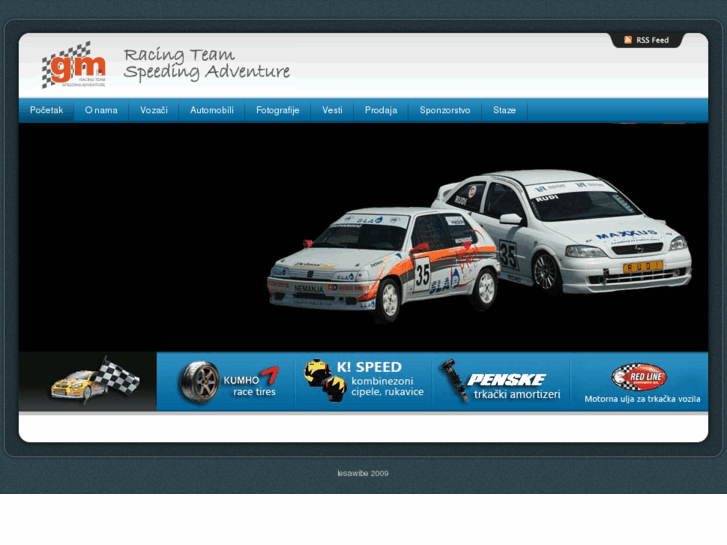Click the Racing Team Speeding Adventure title
The height and width of the screenshot is (545, 727).
[207, 64]
